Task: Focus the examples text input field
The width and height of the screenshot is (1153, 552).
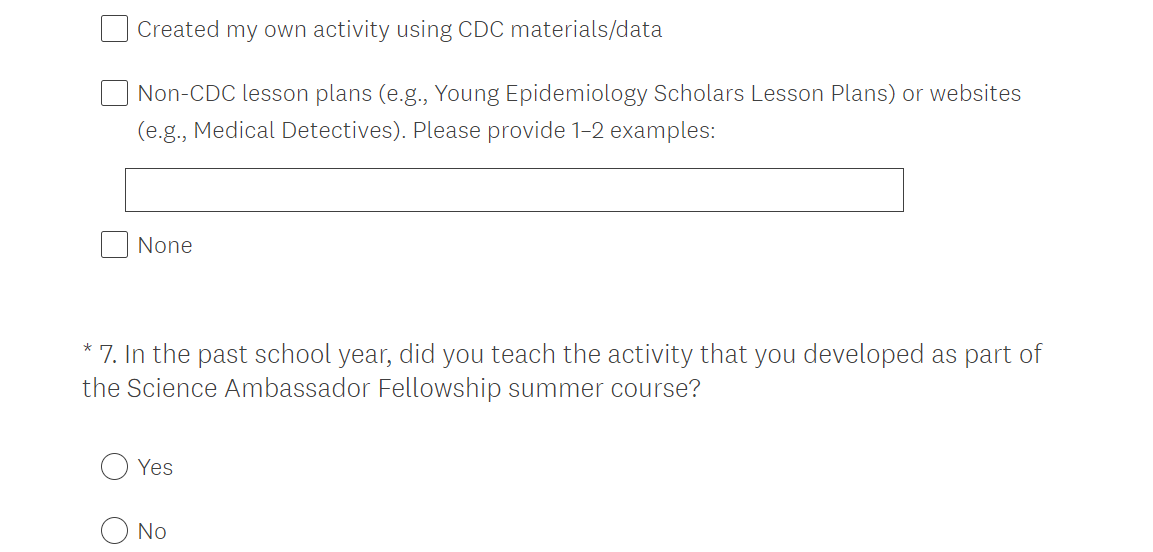Action: pos(514,190)
